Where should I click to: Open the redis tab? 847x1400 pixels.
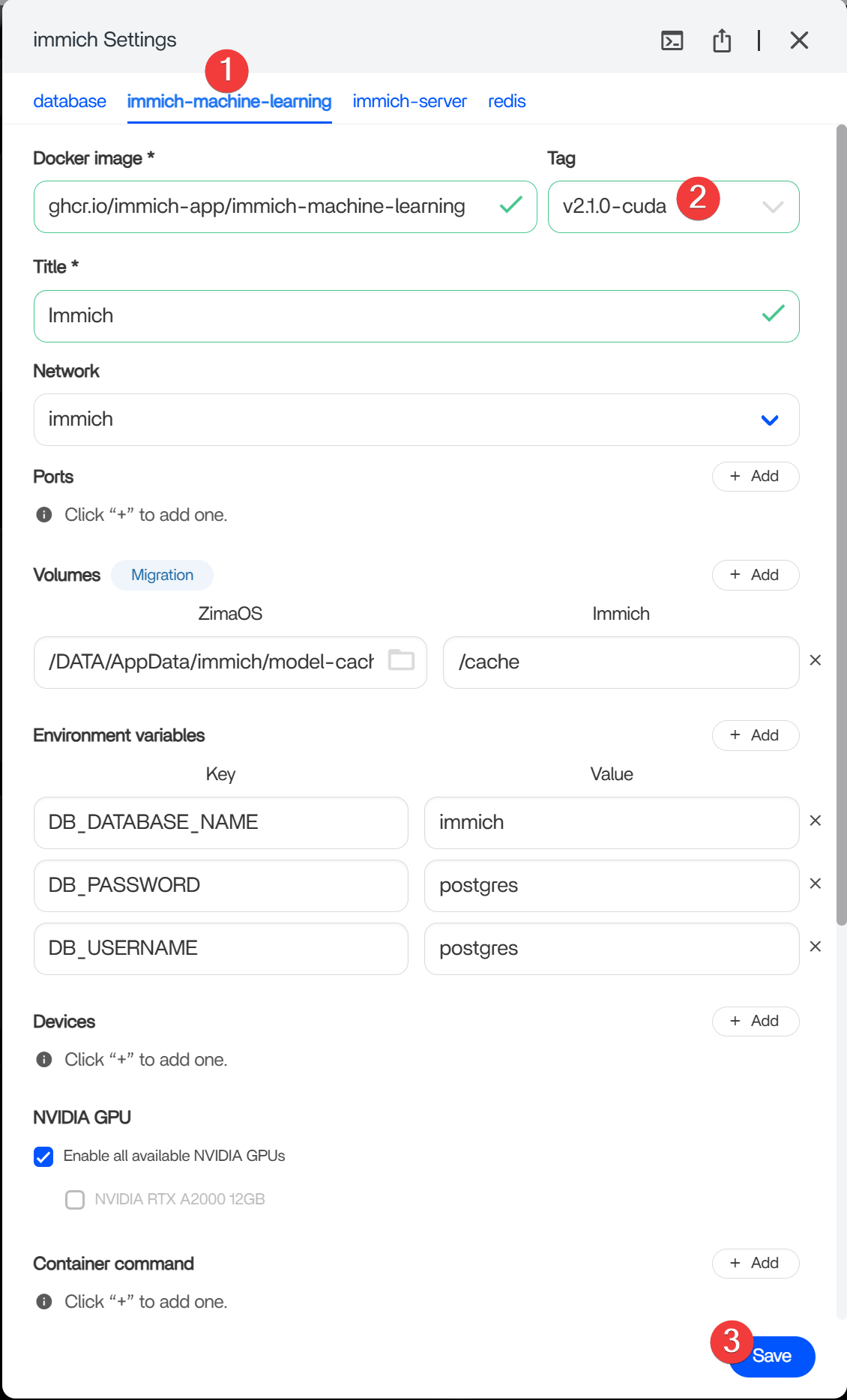507,101
